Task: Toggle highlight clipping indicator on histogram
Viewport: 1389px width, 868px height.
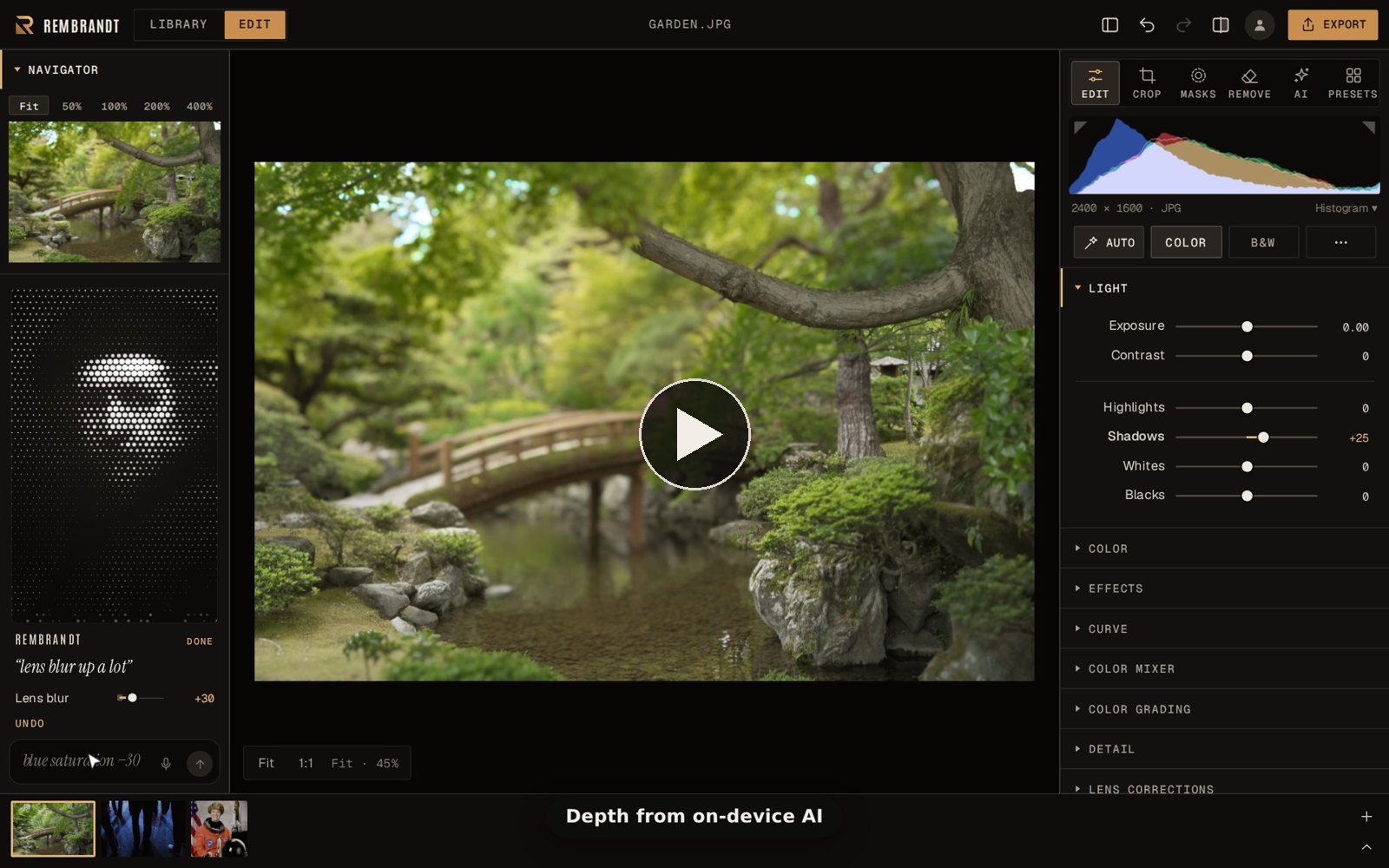Action: (1368, 128)
